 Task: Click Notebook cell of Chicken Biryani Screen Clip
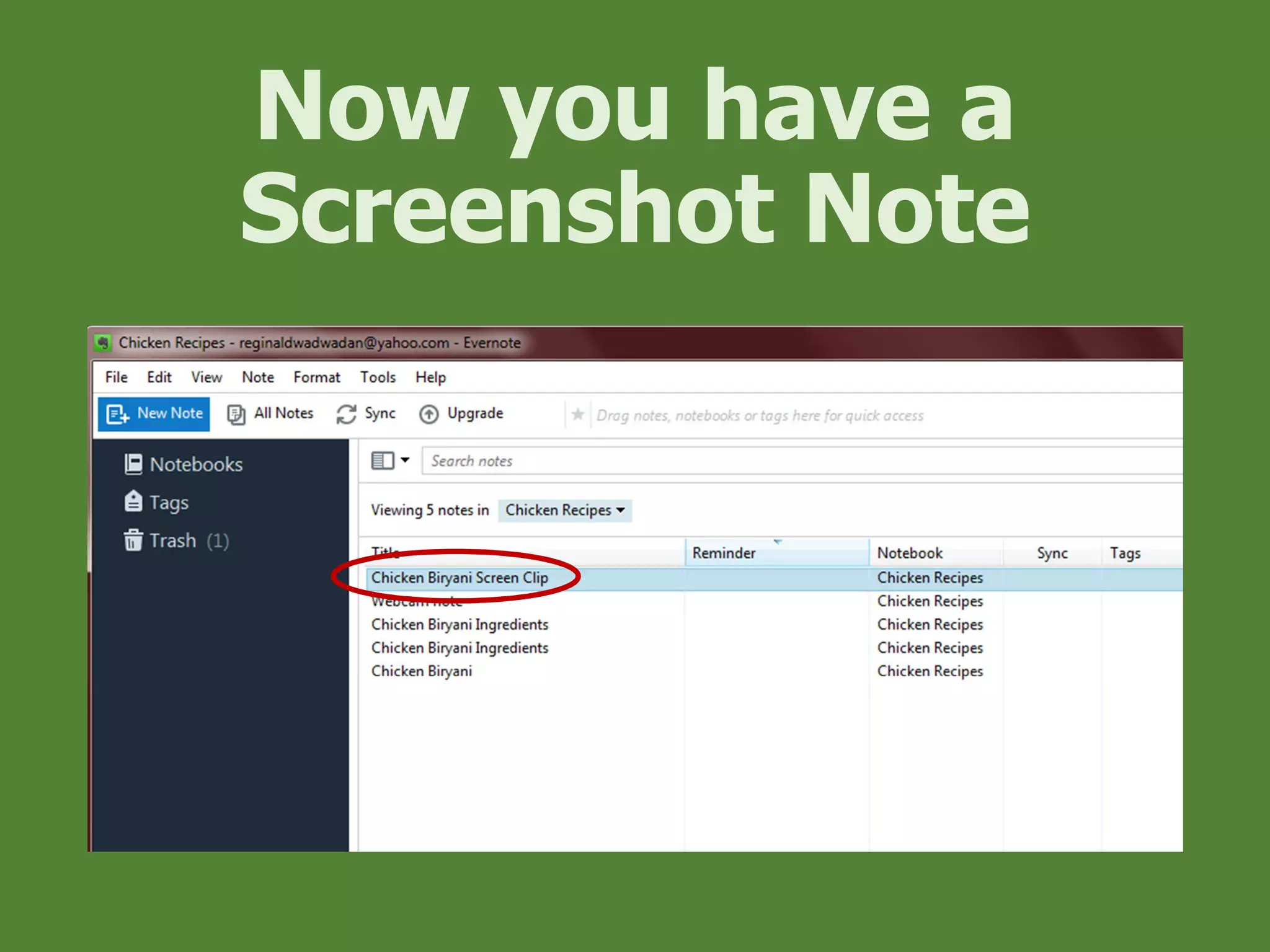[x=930, y=578]
